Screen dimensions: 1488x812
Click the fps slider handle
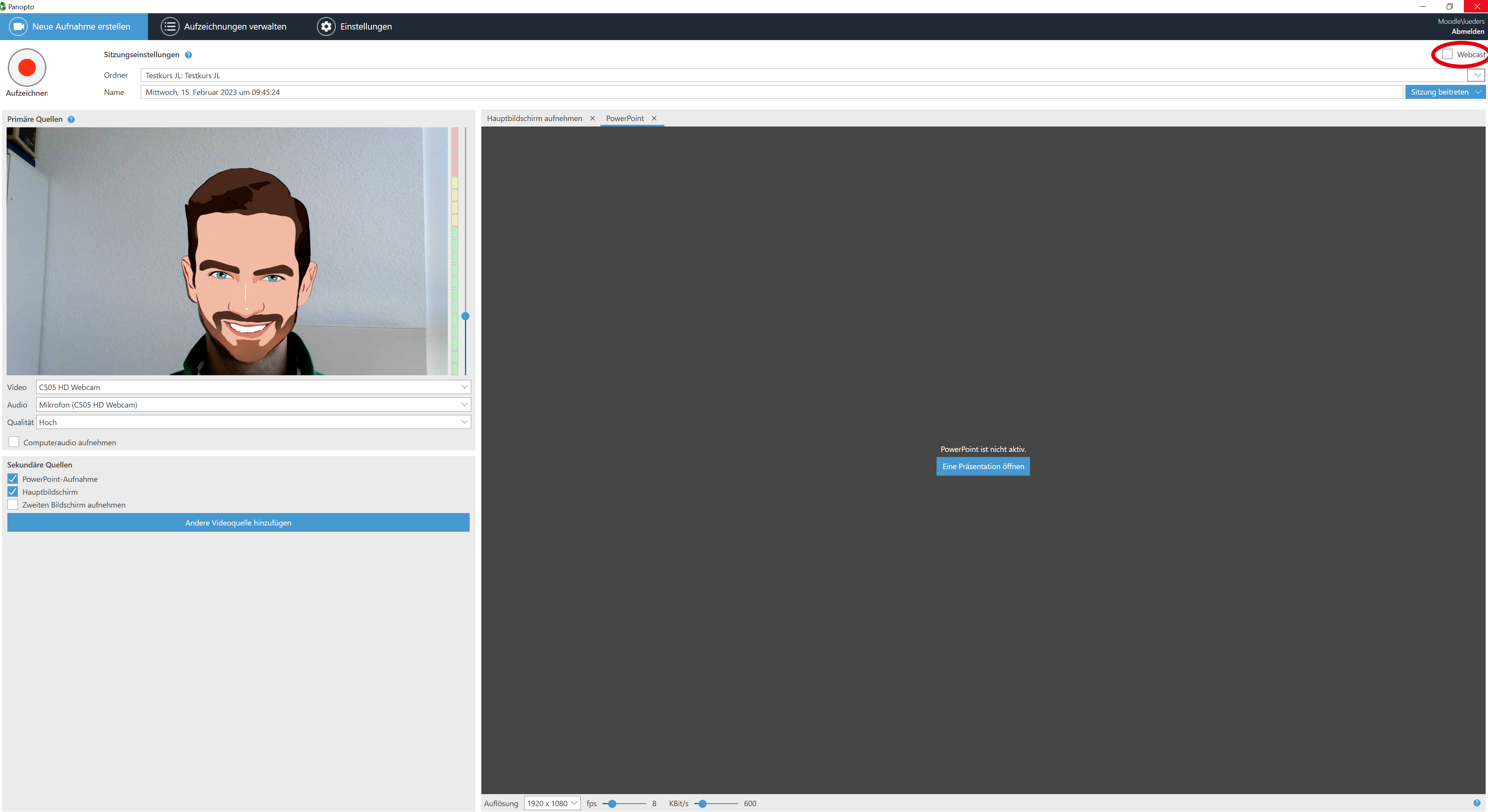pyautogui.click(x=612, y=803)
